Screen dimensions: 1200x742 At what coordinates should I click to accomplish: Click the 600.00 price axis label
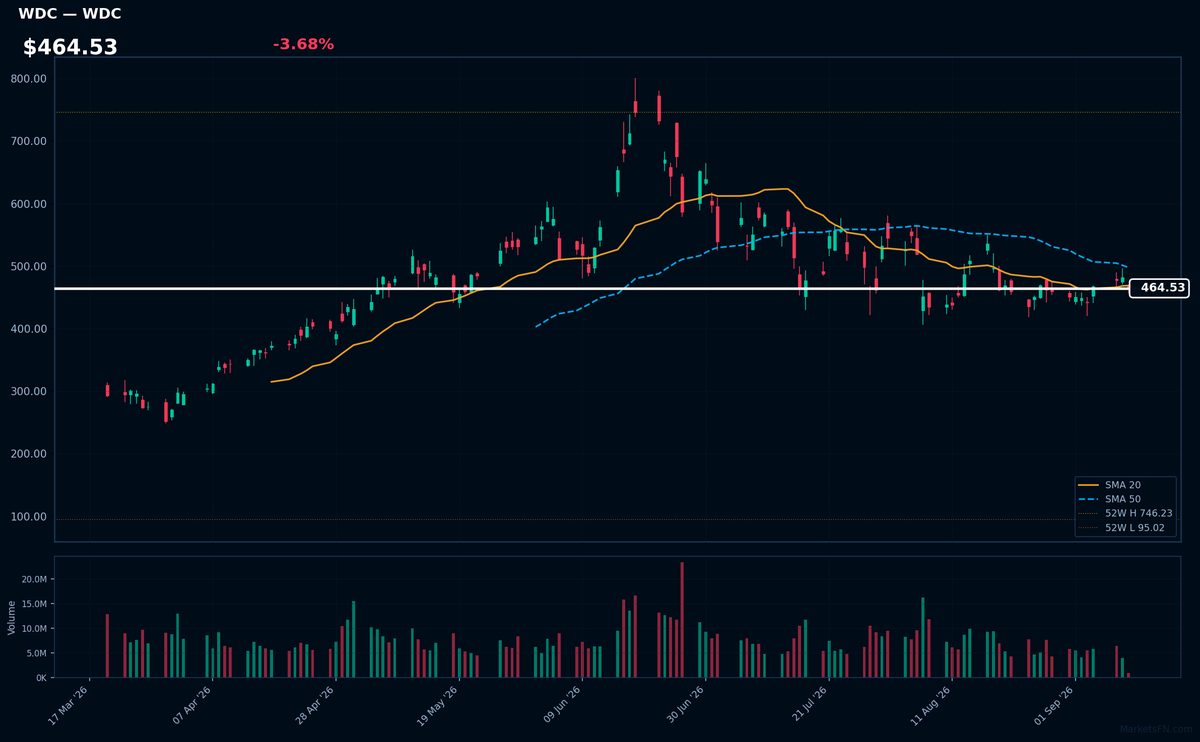pyautogui.click(x=29, y=204)
